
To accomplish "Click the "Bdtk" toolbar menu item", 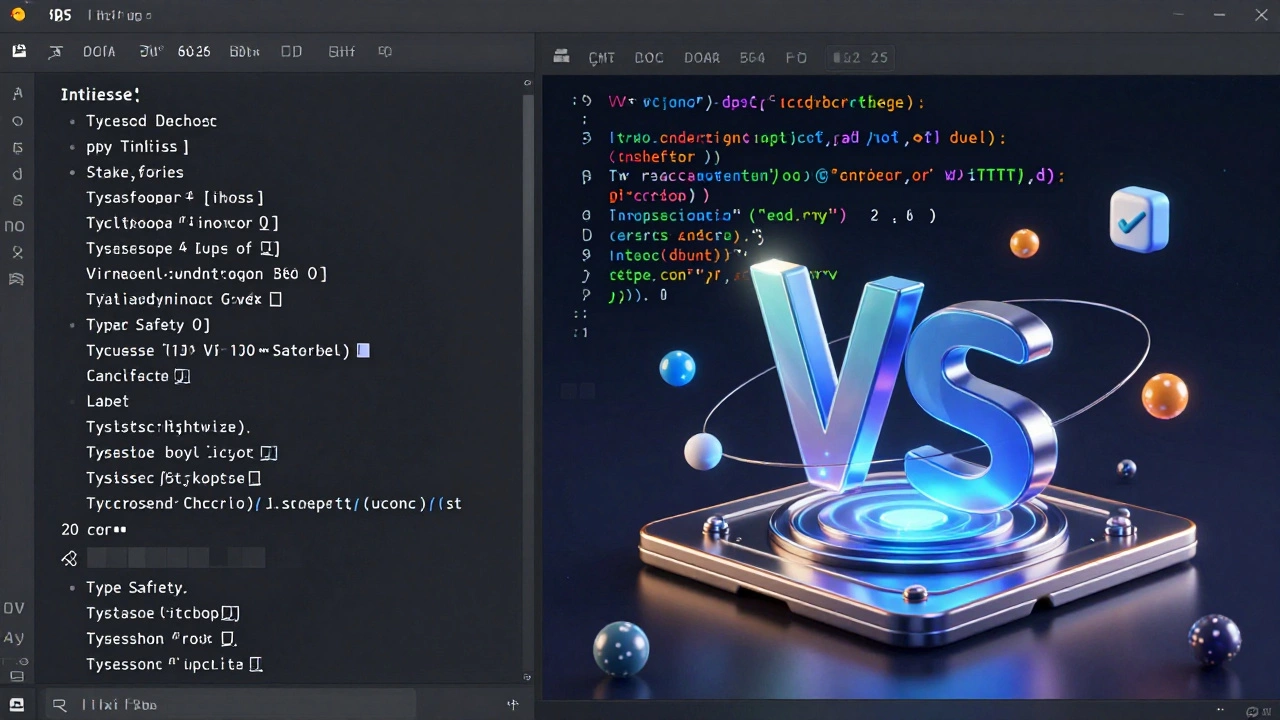I will pos(244,51).
